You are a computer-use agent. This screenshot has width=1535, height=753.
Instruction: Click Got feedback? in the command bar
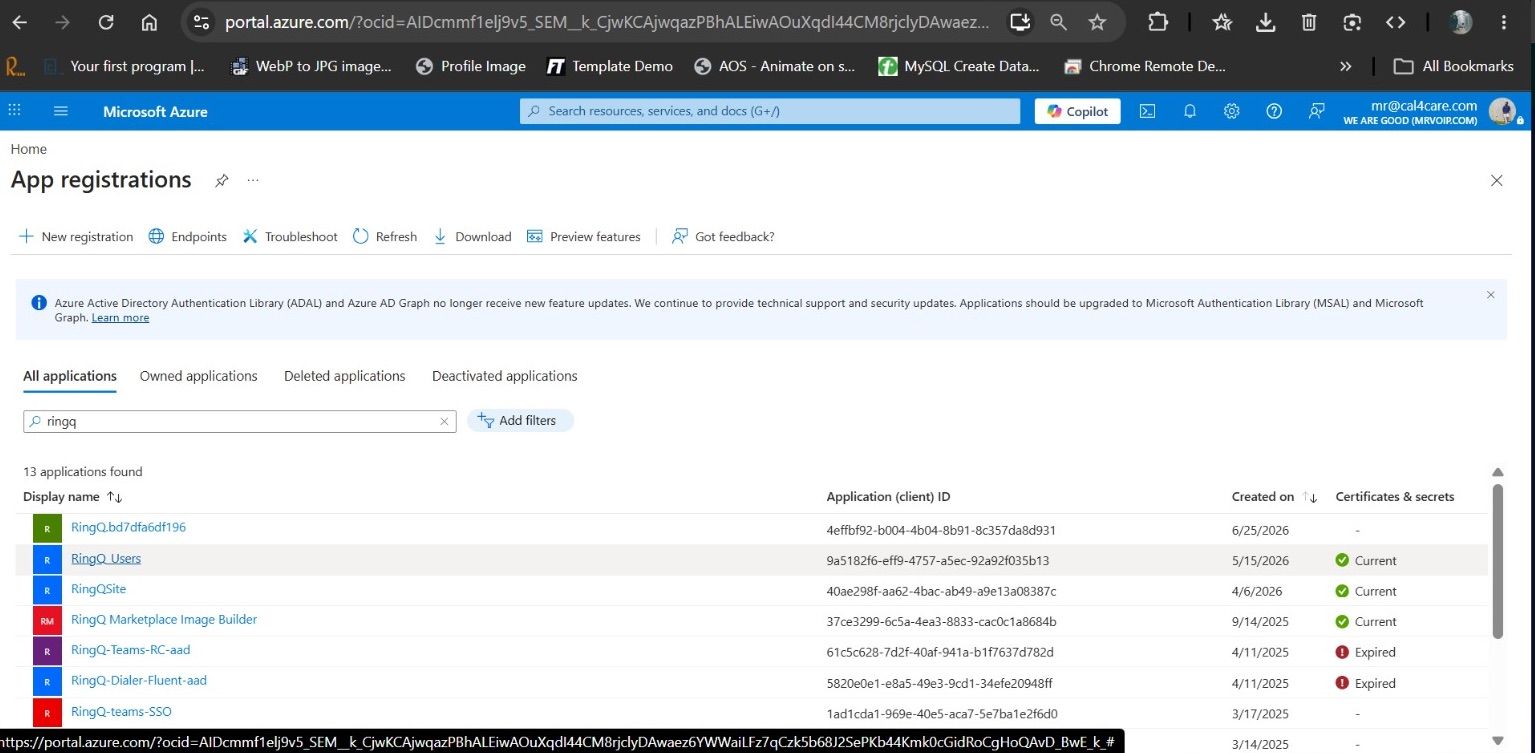coord(723,237)
